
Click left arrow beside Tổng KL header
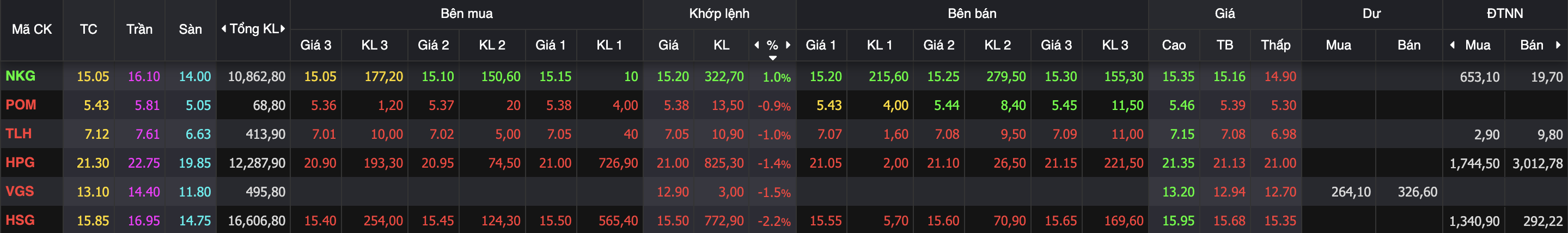point(223,29)
